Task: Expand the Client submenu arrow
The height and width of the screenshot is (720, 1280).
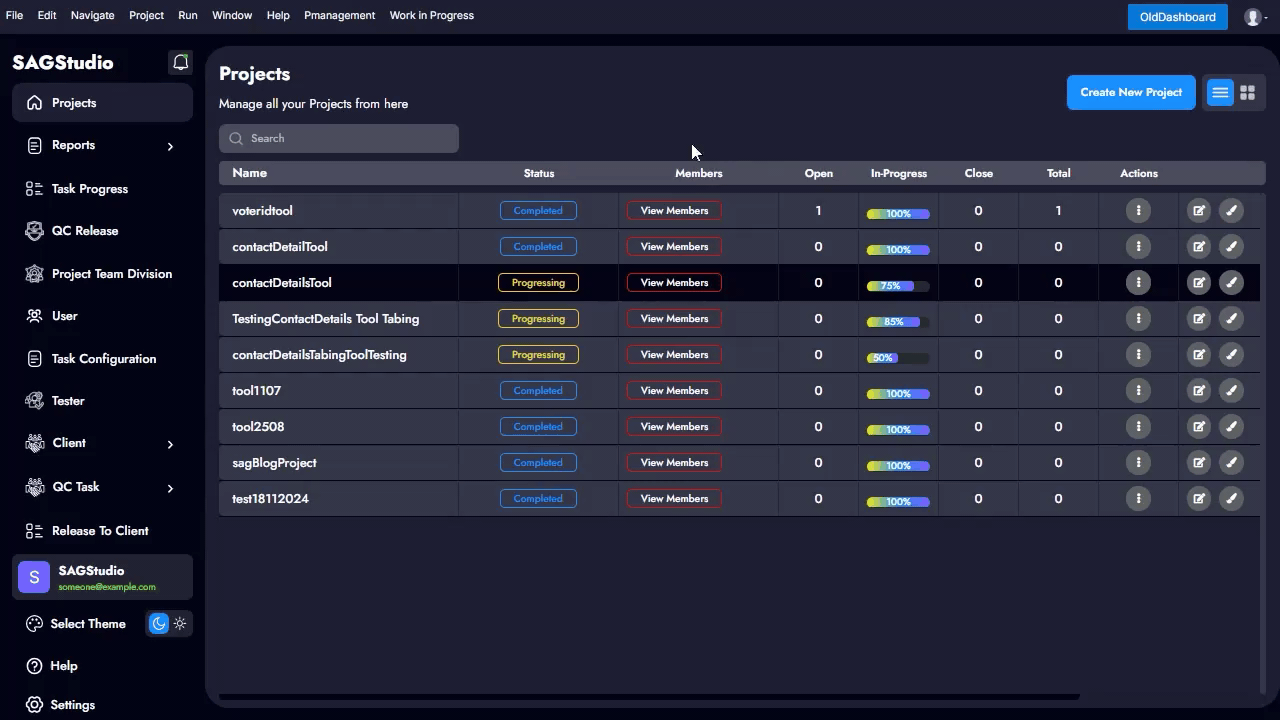Action: tap(170, 444)
